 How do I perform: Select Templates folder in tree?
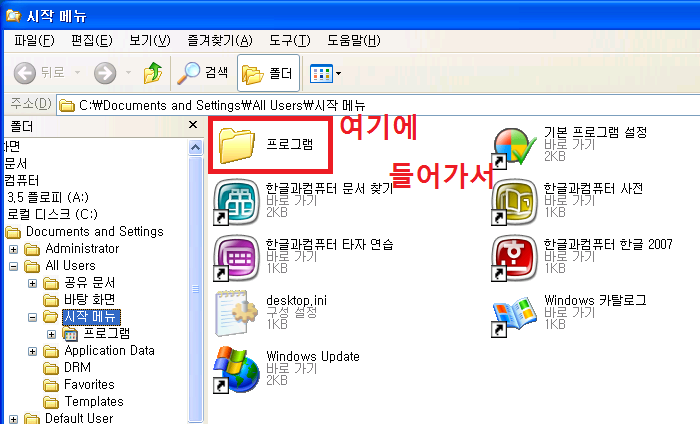tap(94, 402)
